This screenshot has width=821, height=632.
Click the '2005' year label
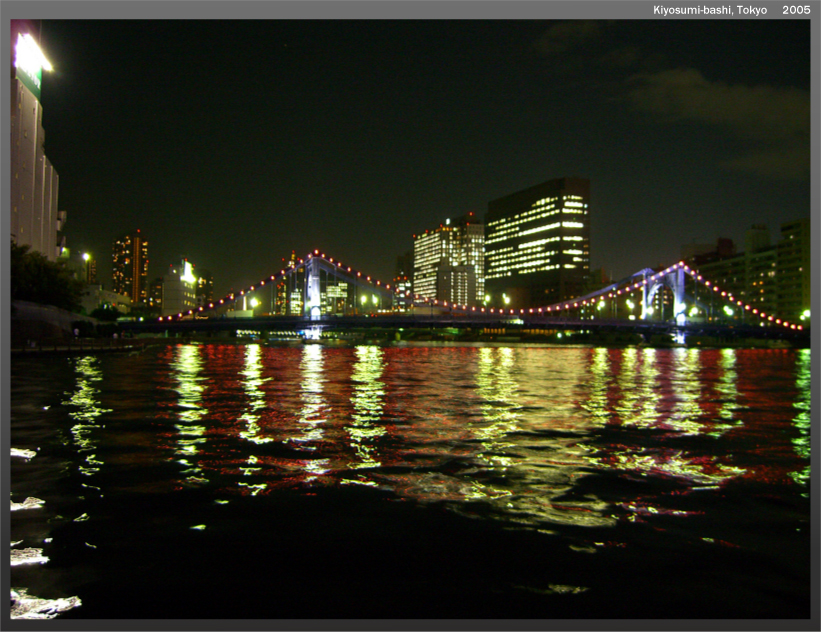click(796, 10)
